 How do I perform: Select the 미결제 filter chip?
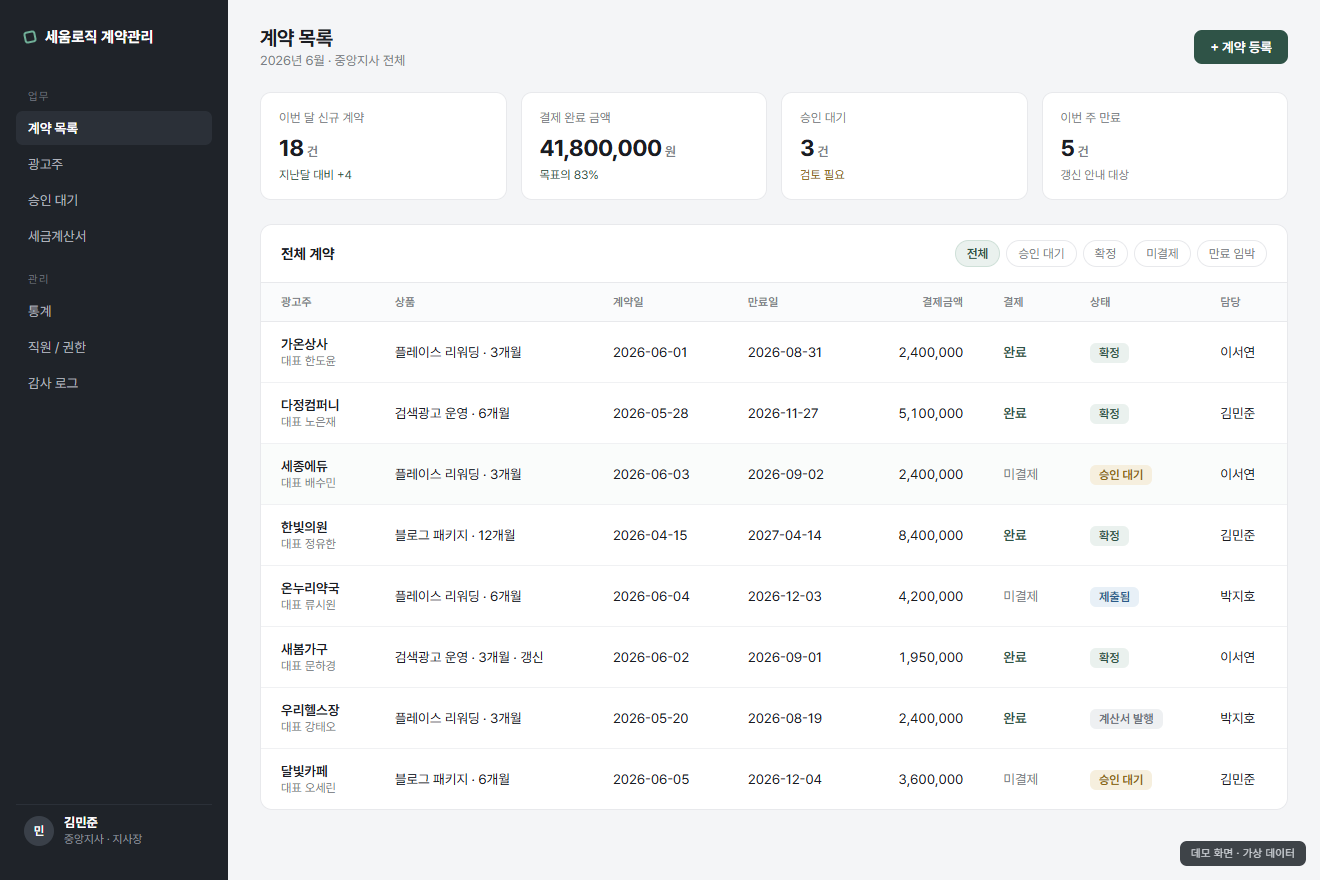(x=1162, y=254)
